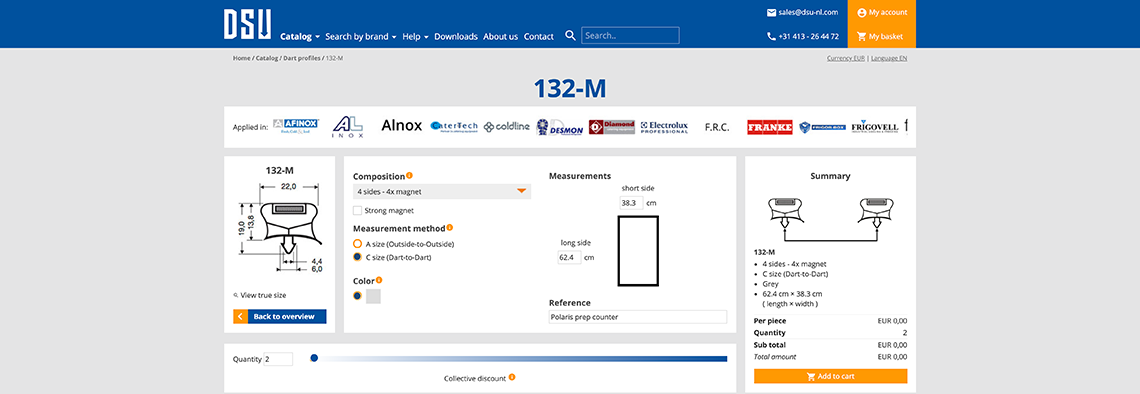Open the Frigor Box brand logo

click(822, 127)
